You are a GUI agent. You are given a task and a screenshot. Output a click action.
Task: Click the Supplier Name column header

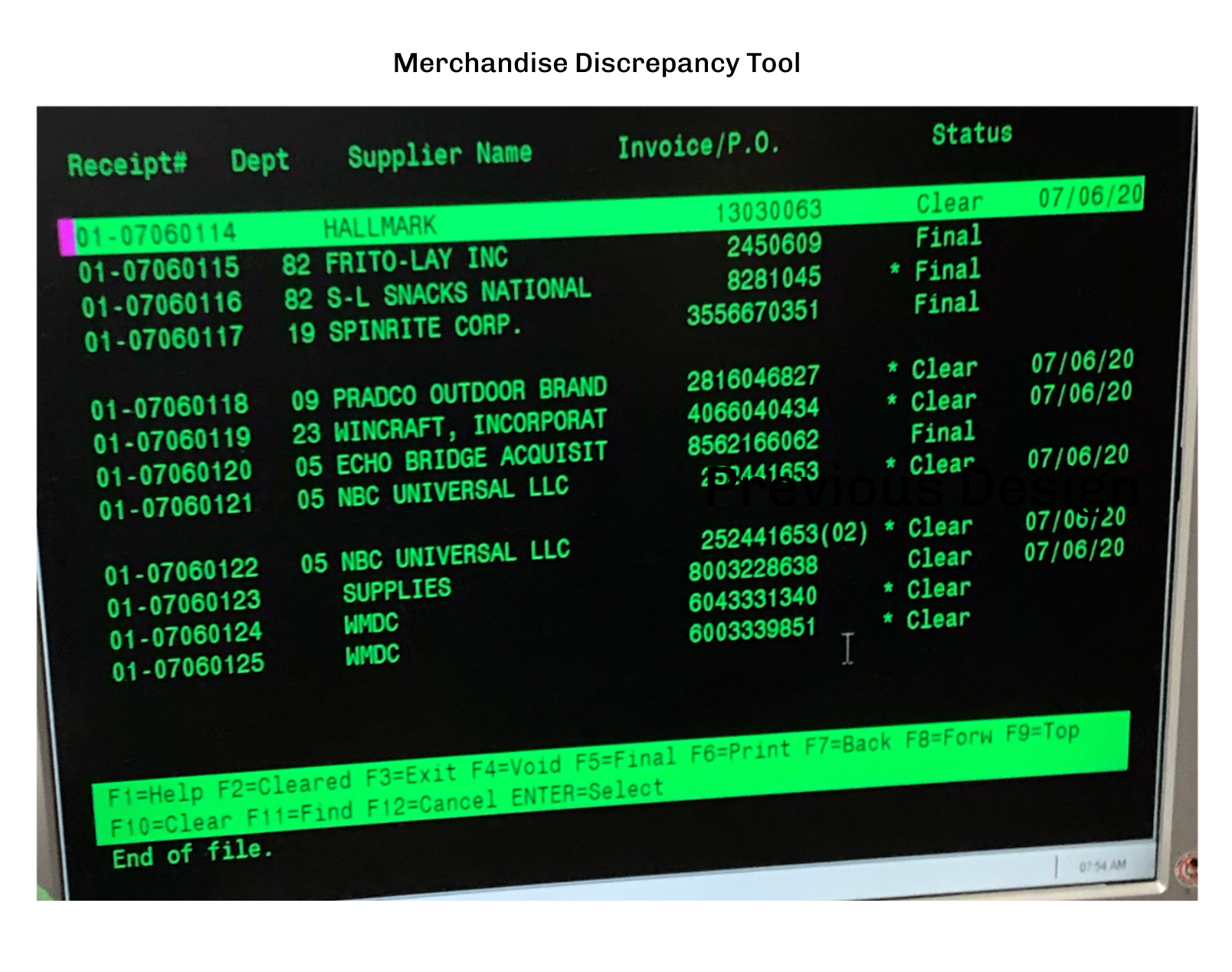tap(440, 156)
